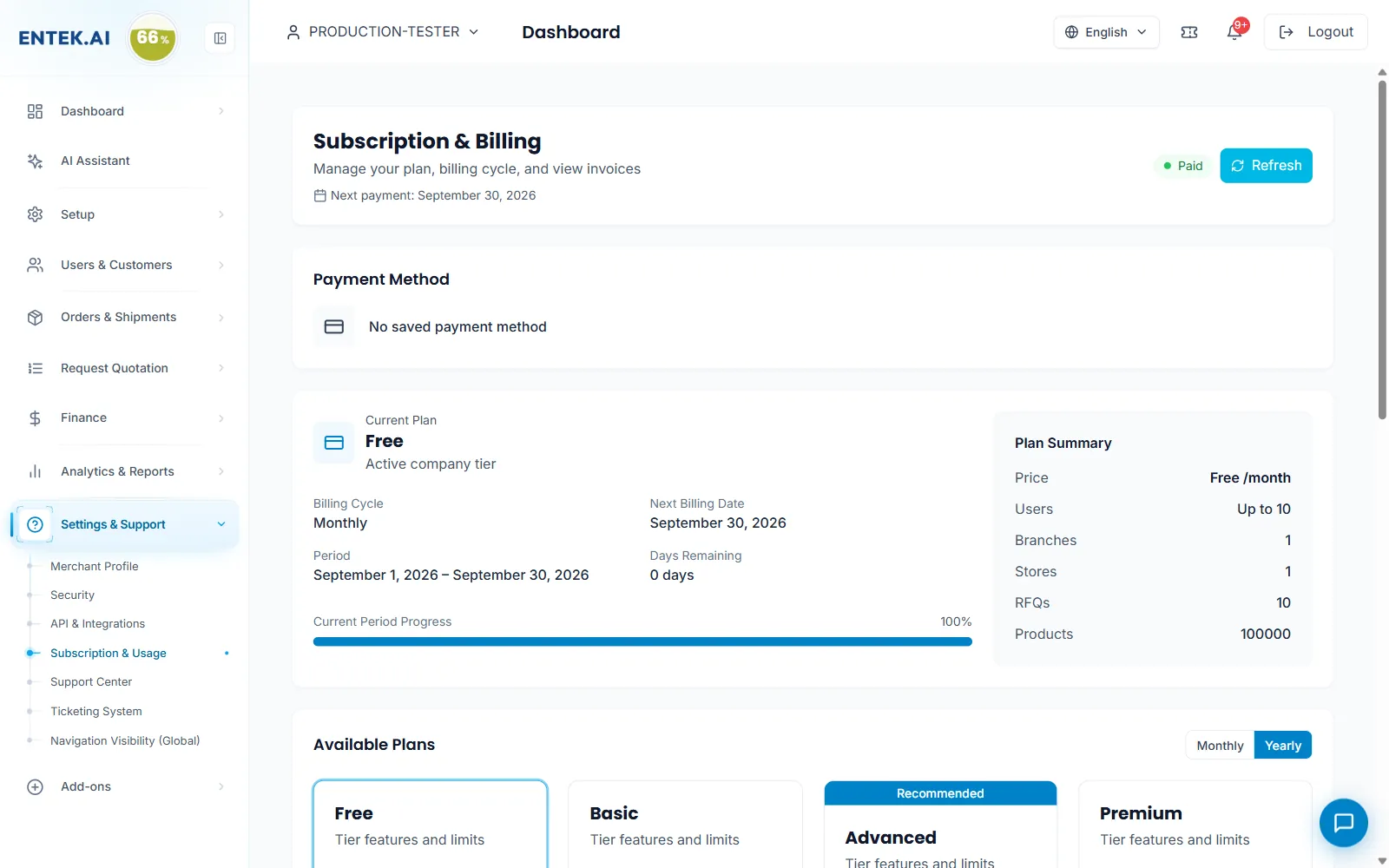The width and height of the screenshot is (1389, 868).
Task: Click the credit card icon under Payment Method
Action: 334,326
